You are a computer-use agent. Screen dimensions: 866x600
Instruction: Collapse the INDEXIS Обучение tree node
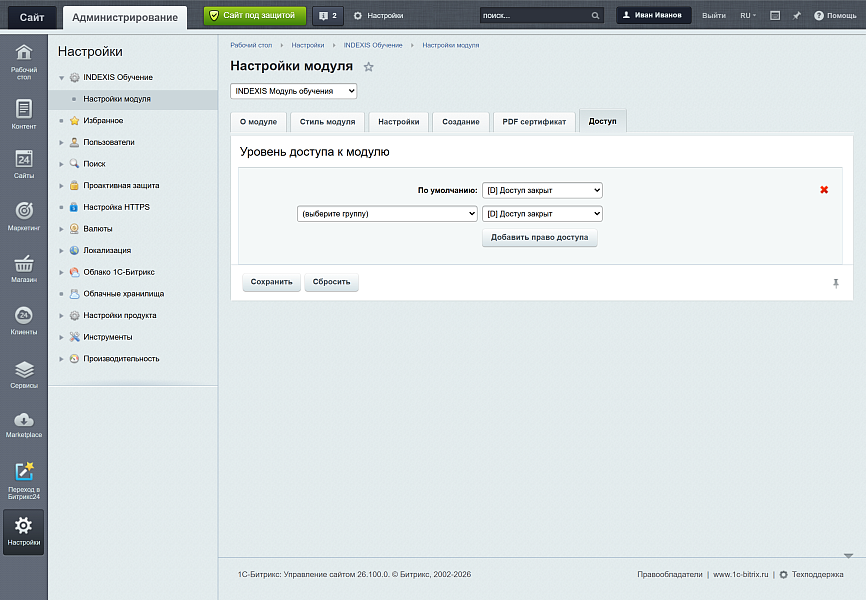tap(61, 78)
